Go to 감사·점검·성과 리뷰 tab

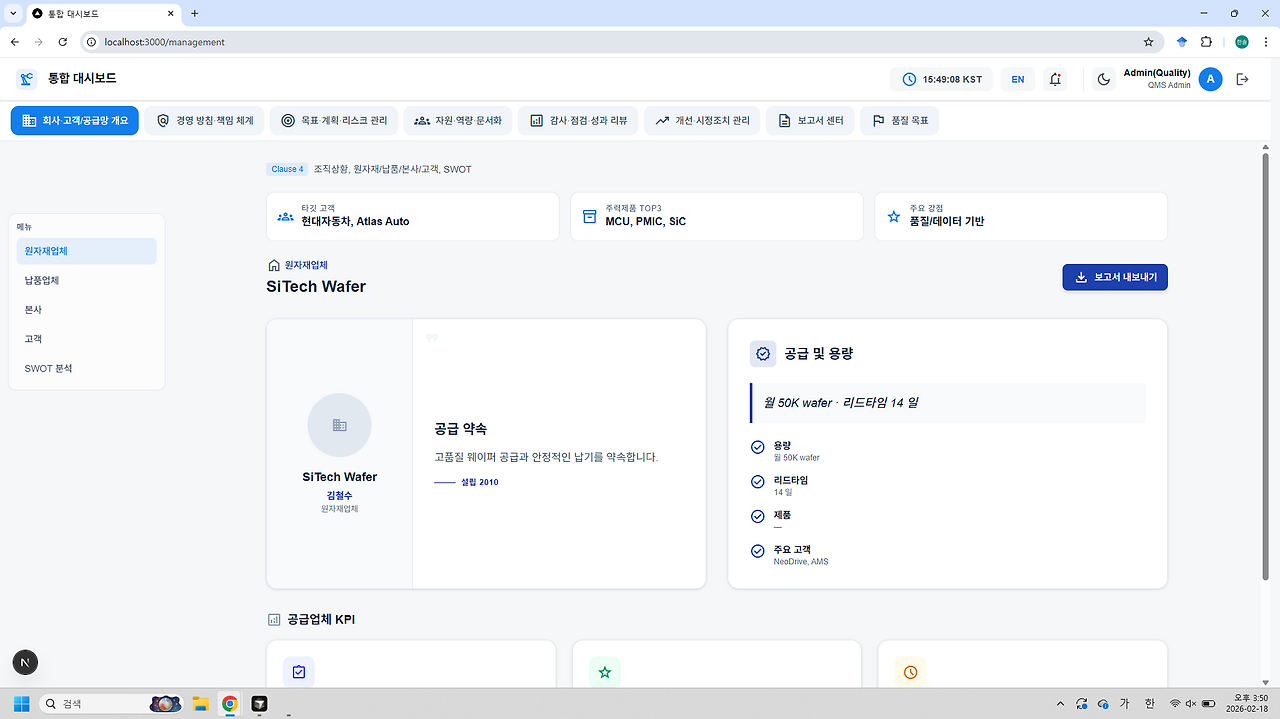click(579, 120)
